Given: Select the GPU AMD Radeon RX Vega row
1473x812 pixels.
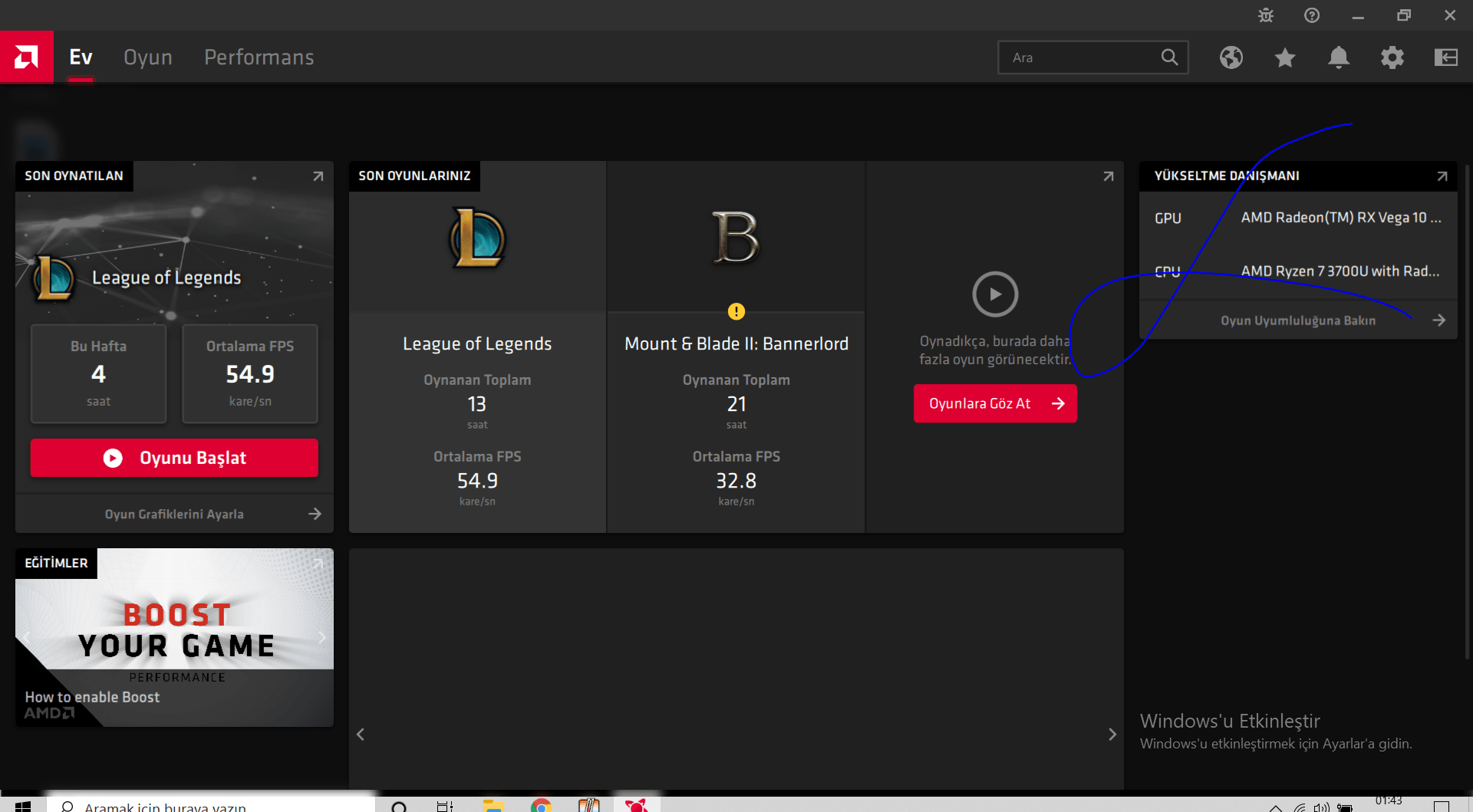Looking at the screenshot, I should pyautogui.click(x=1298, y=218).
